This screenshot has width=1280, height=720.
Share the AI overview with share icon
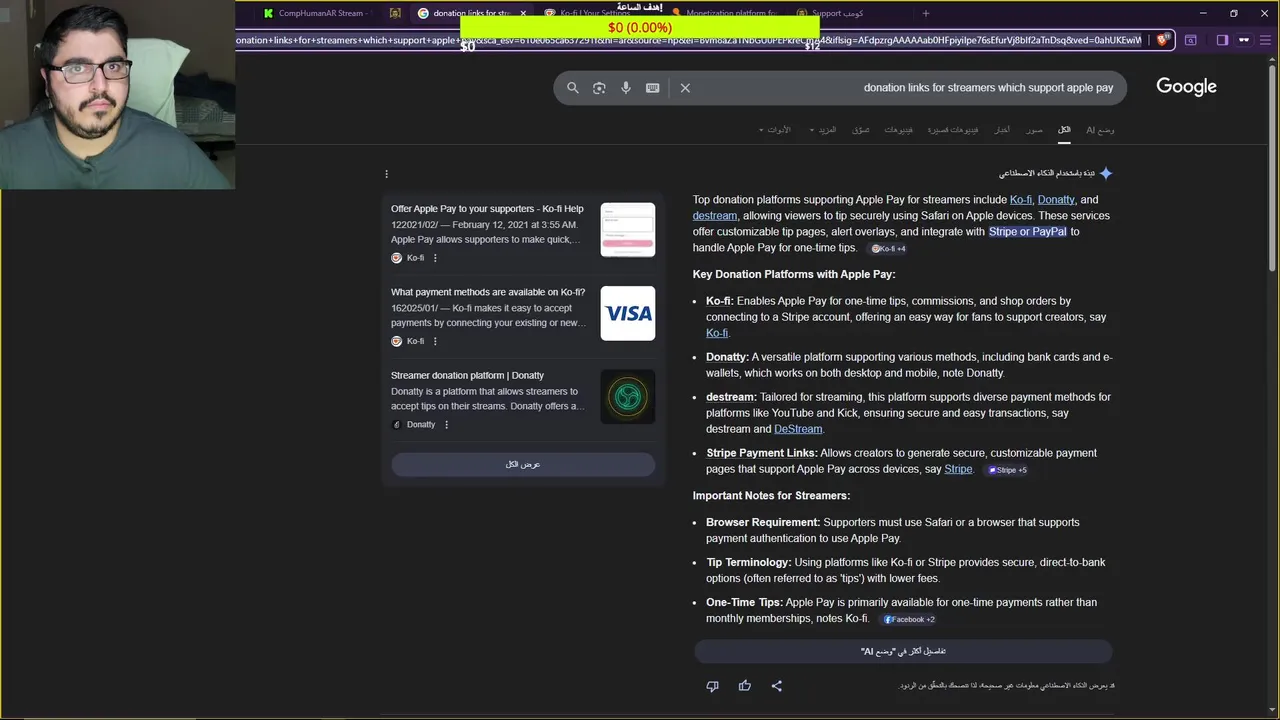click(777, 686)
